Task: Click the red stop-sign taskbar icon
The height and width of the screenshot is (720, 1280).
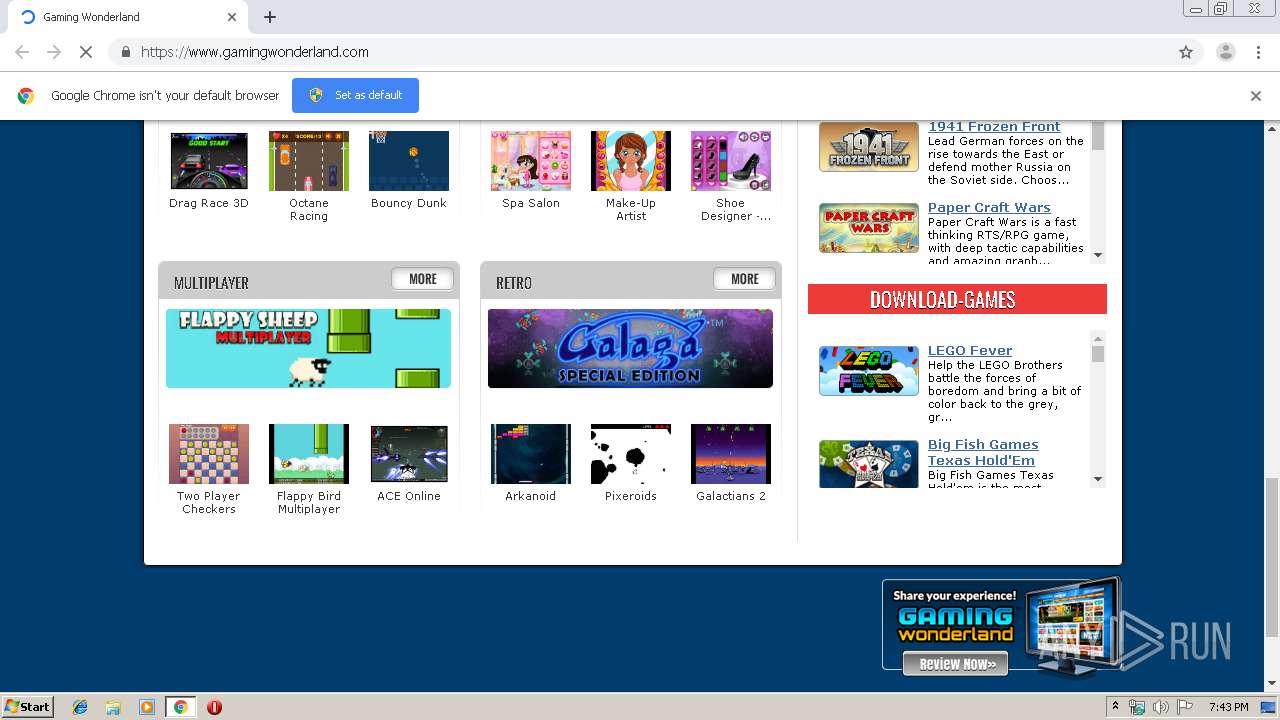Action: tap(214, 707)
